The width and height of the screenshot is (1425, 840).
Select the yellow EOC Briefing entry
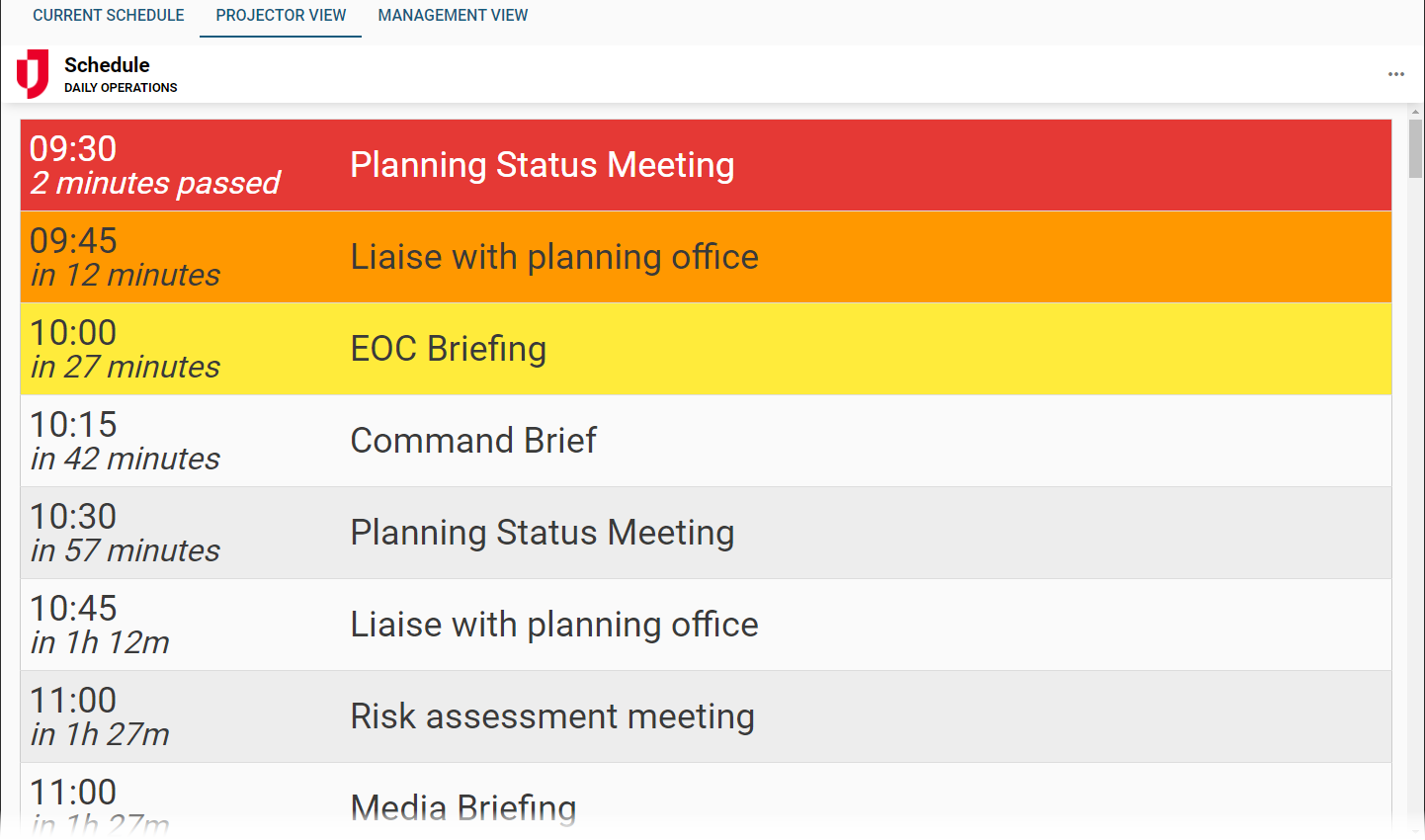[x=706, y=349]
